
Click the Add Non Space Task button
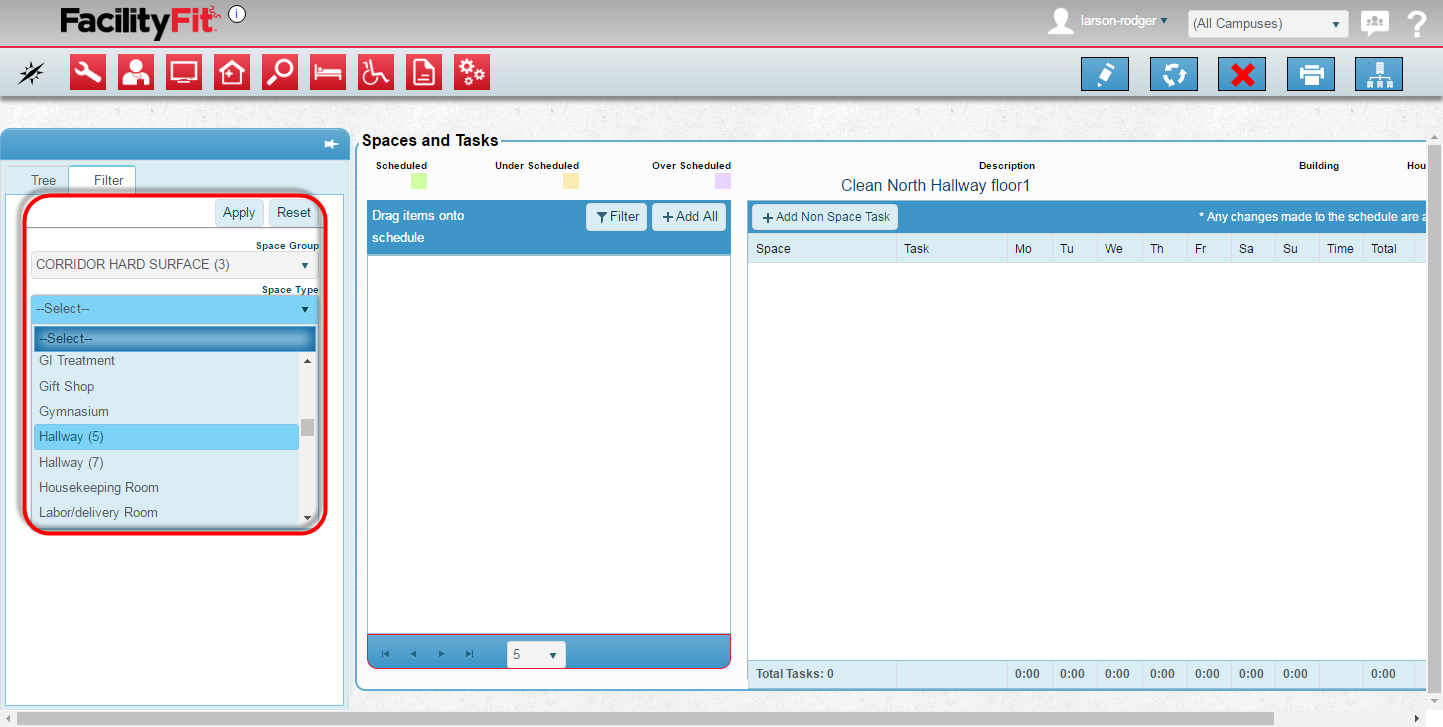[825, 217]
